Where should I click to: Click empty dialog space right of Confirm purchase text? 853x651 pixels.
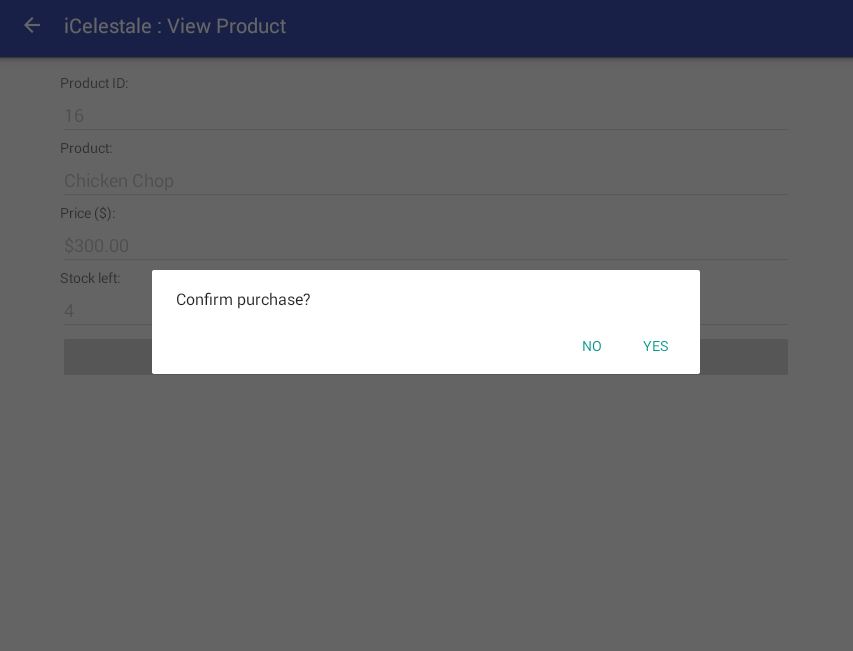point(500,300)
